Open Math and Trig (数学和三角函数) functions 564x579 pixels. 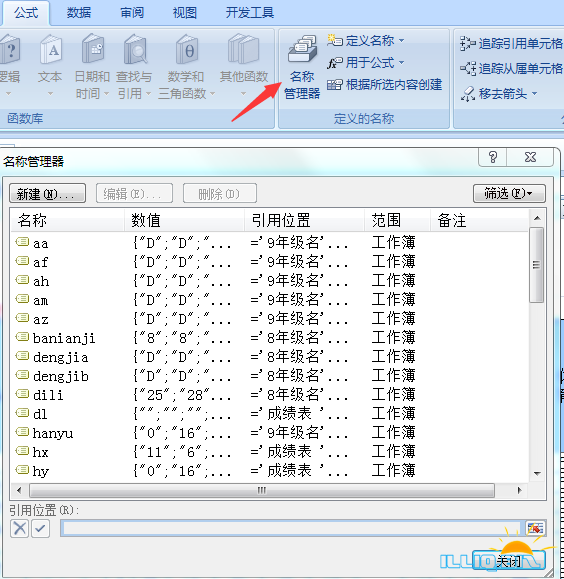[186, 66]
